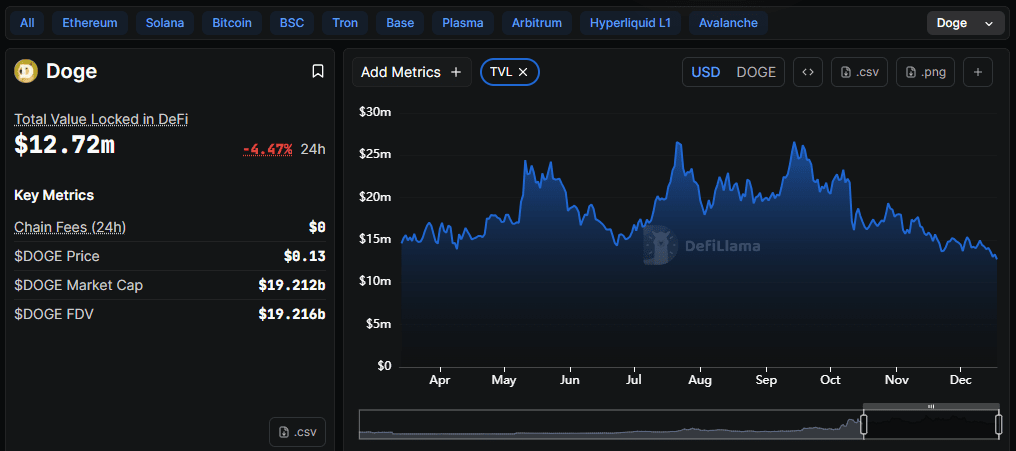Screen dimensions: 1016x451
Task: Open the Chain Fees (24h) metric
Action: (70, 227)
